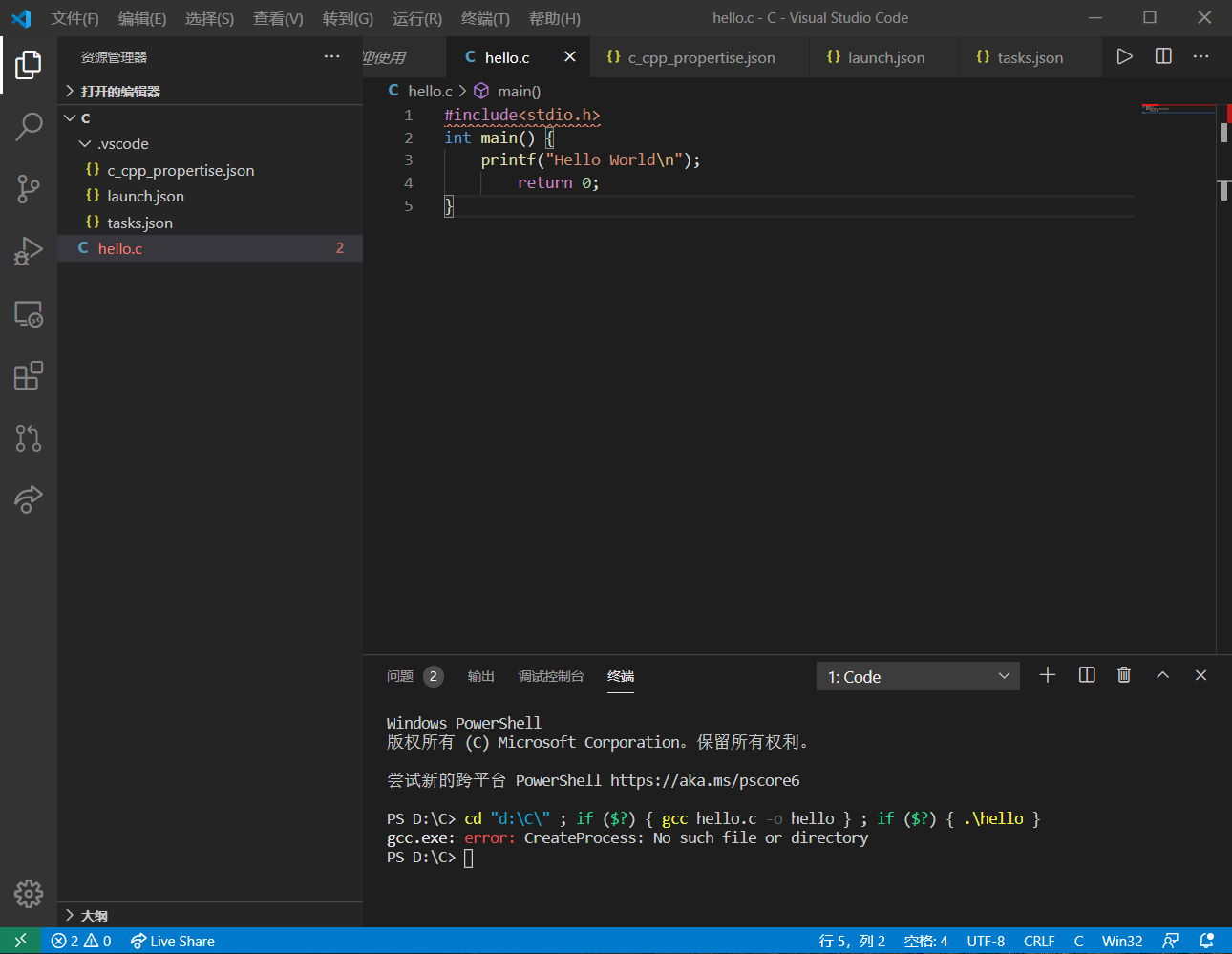Open the terminal selector dropdown '1: Code'
The image size is (1232, 954).
point(918,676)
